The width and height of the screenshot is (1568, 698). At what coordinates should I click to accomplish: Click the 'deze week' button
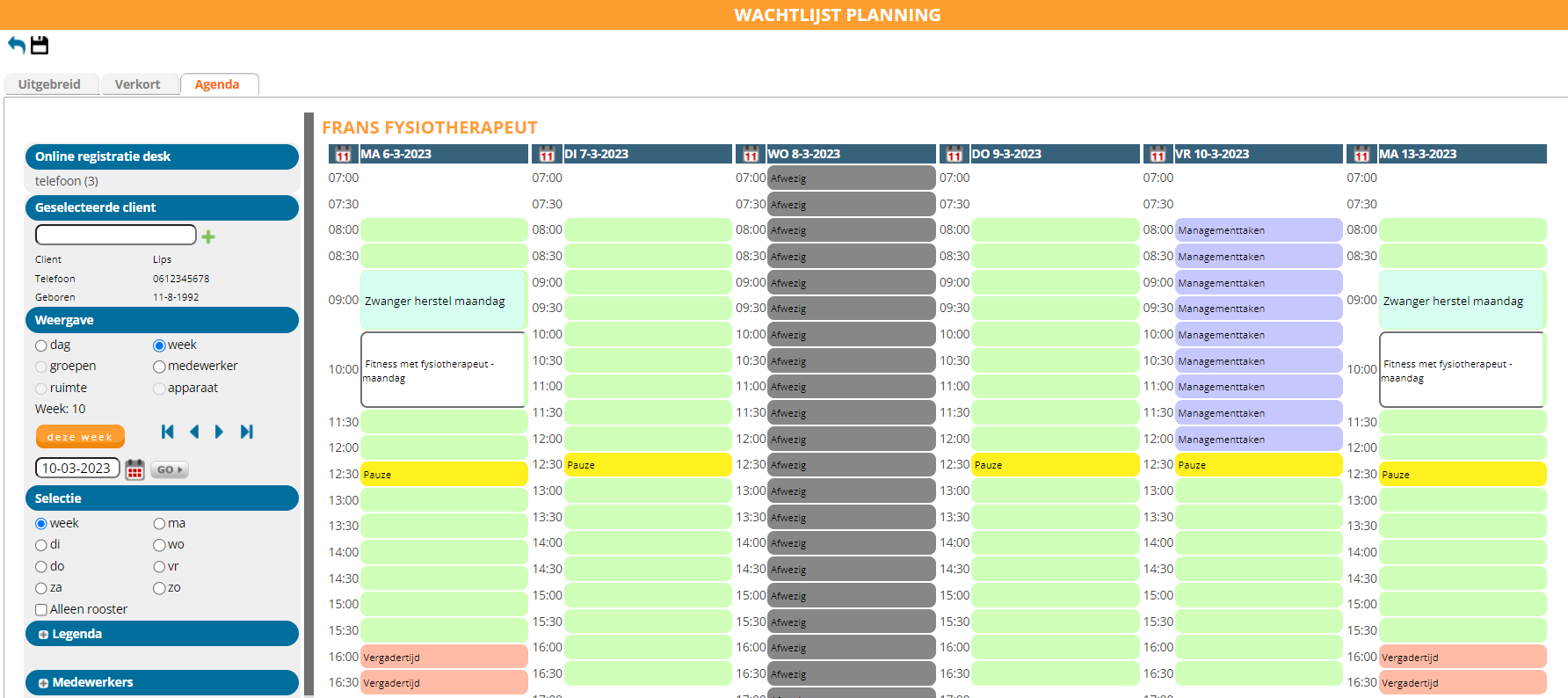tap(80, 437)
